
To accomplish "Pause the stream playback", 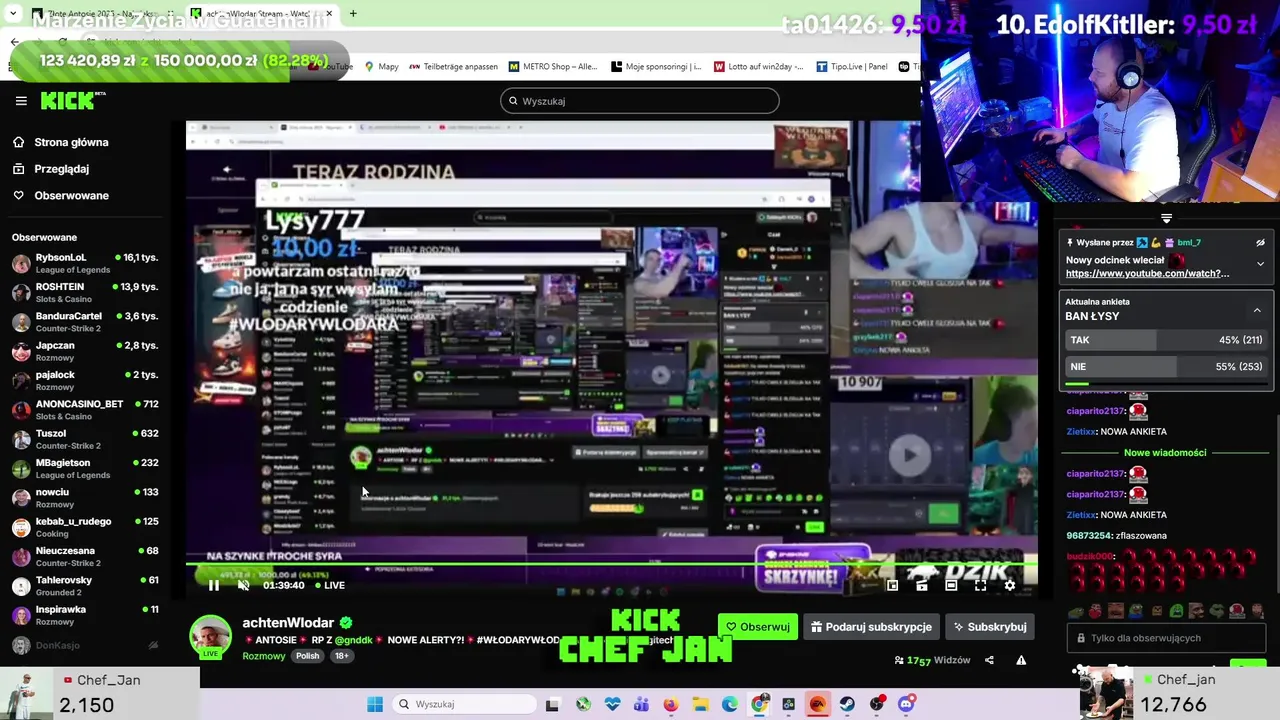I will (213, 585).
